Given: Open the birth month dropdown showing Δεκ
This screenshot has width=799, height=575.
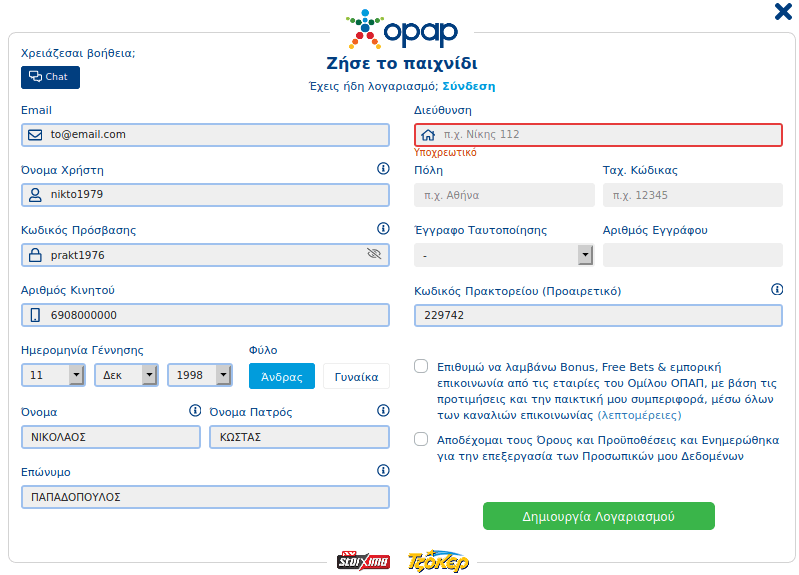Looking at the screenshot, I should [126, 375].
